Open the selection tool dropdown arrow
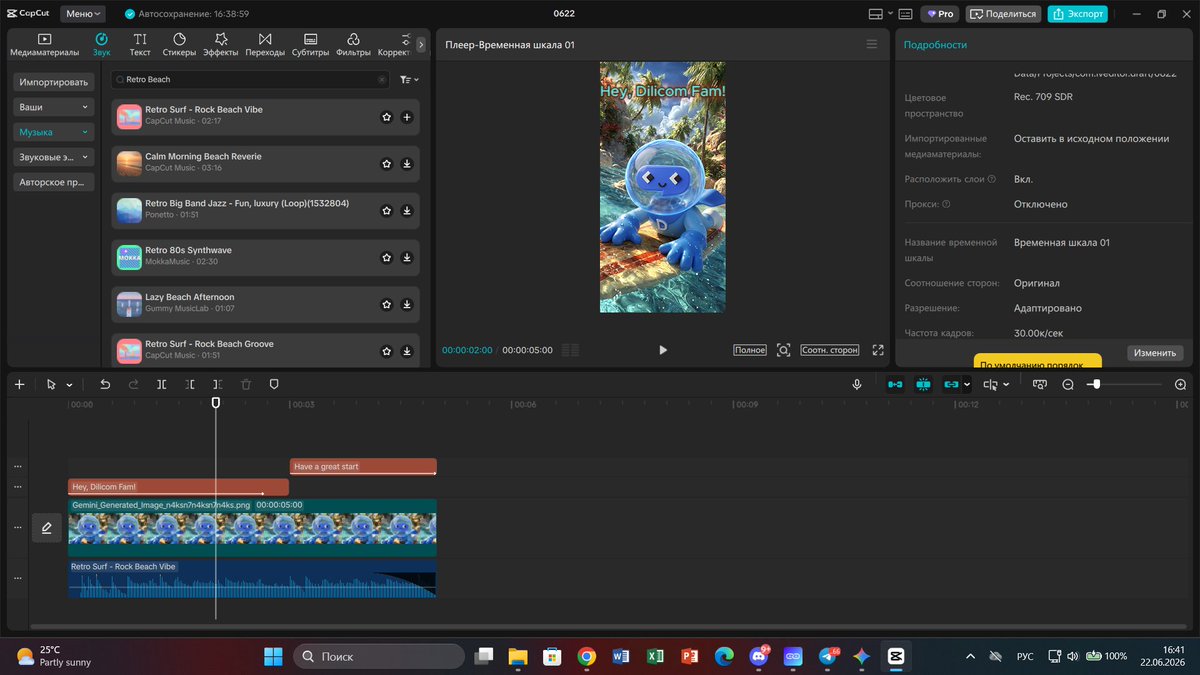This screenshot has height=675, width=1200. 69,385
